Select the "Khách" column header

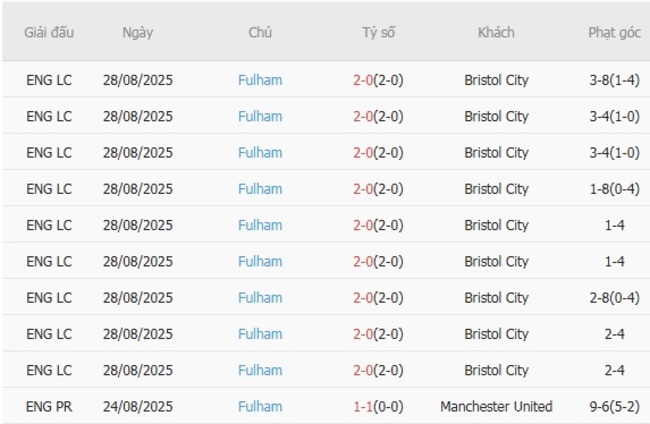tap(496, 32)
